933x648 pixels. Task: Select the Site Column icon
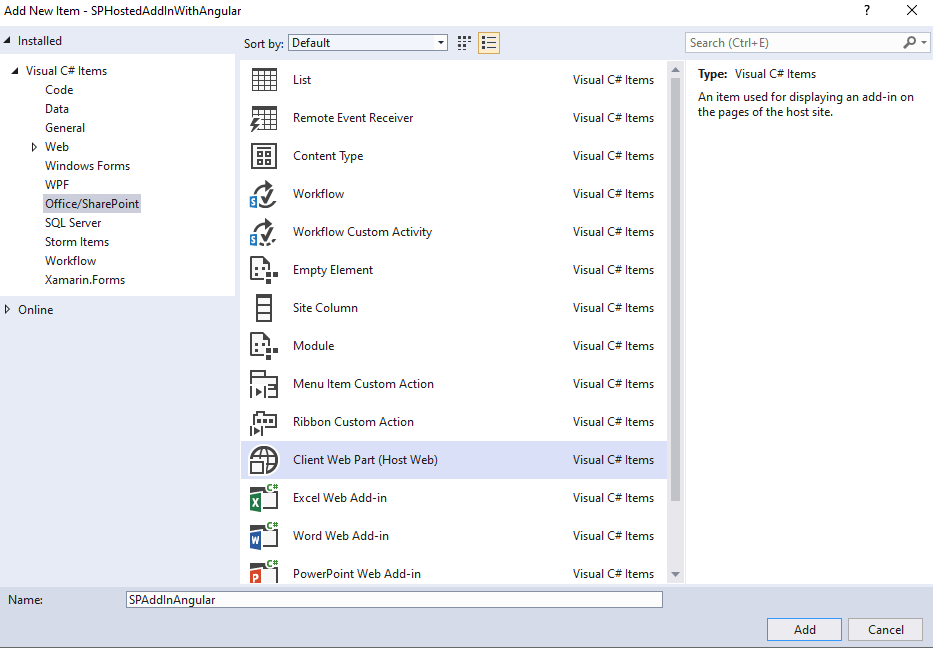pyautogui.click(x=264, y=308)
